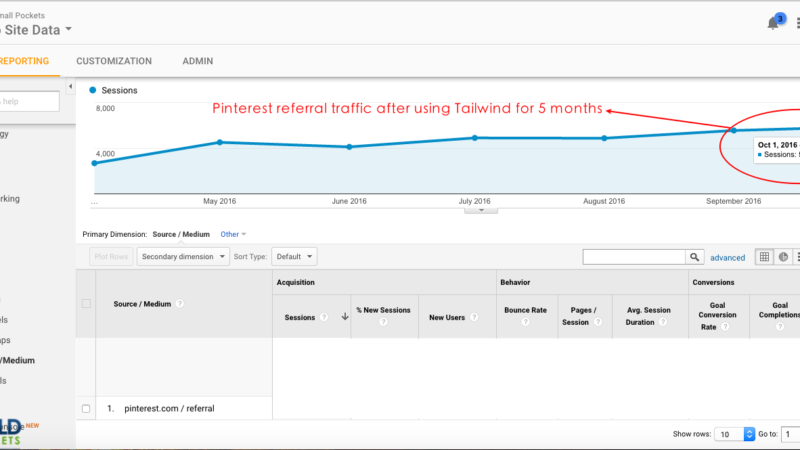Open the Other primary dimension link

coord(233,234)
